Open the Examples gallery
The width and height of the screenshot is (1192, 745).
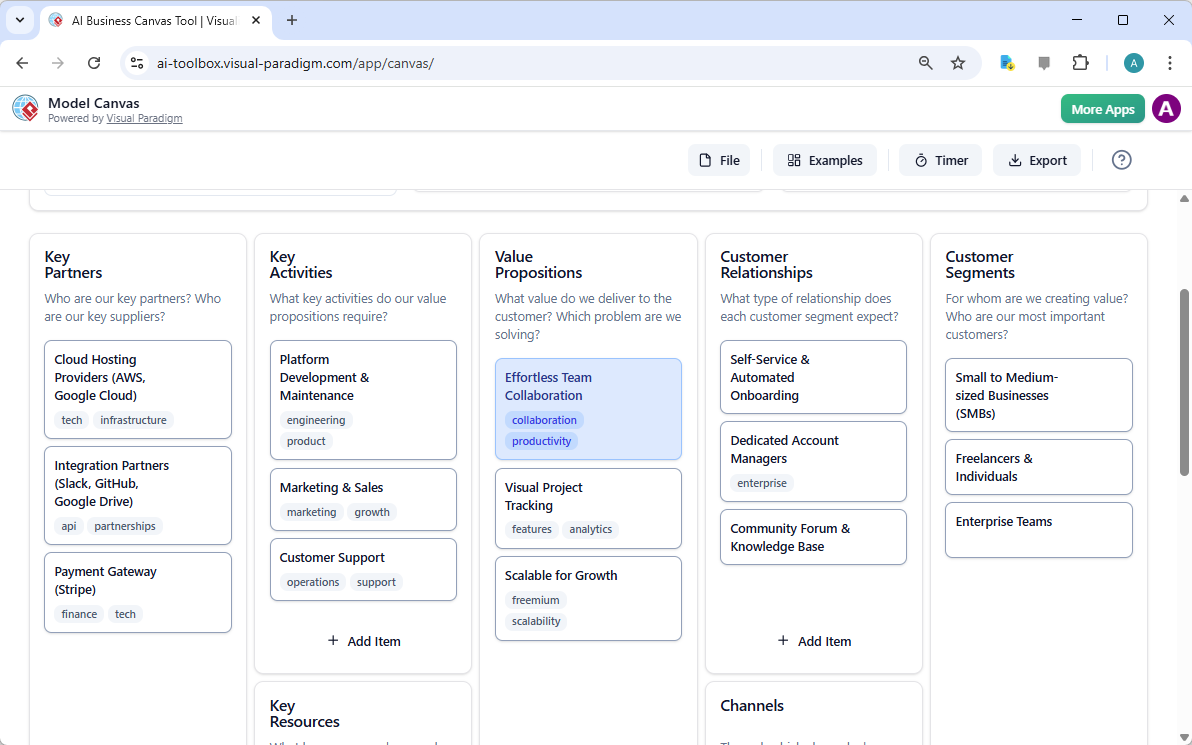824,160
